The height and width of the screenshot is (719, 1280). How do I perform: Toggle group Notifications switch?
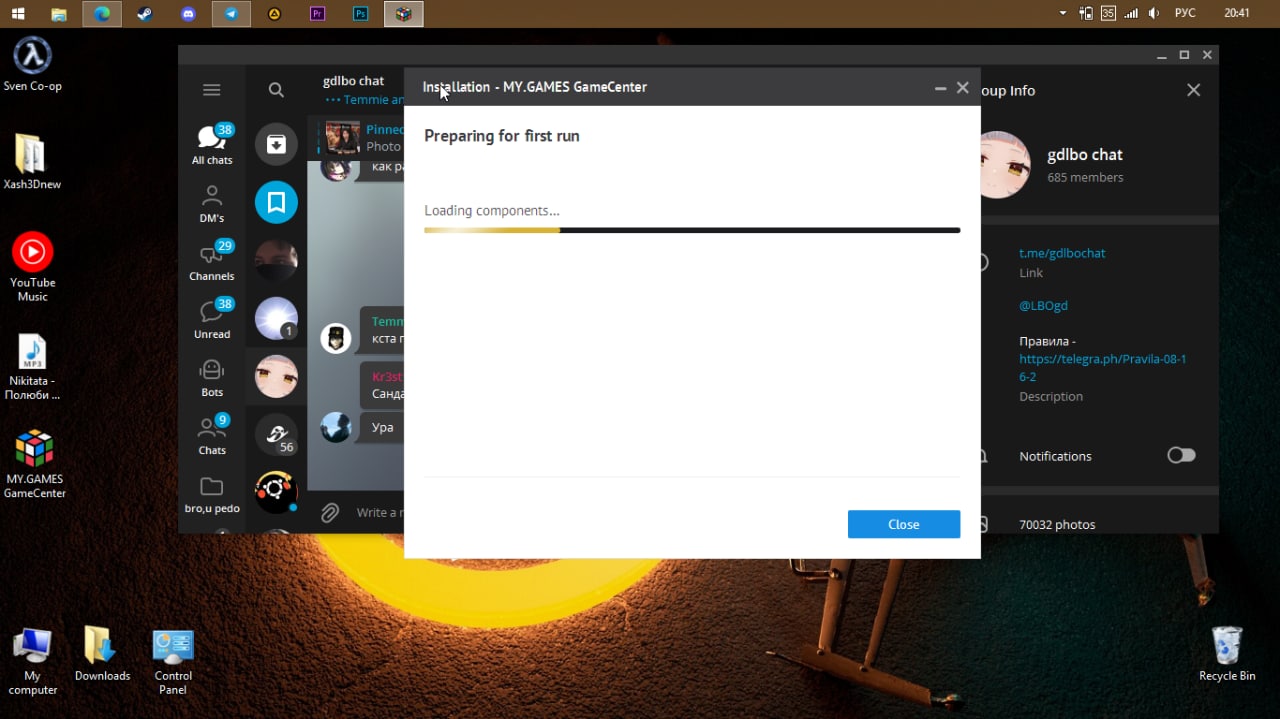[1181, 455]
